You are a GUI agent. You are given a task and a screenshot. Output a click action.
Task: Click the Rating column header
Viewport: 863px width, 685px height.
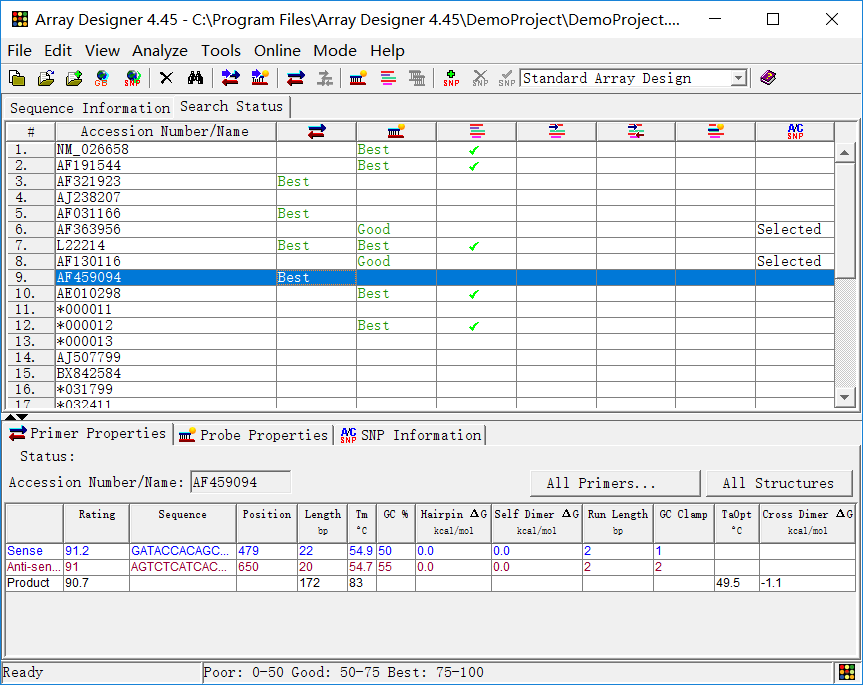tap(96, 522)
